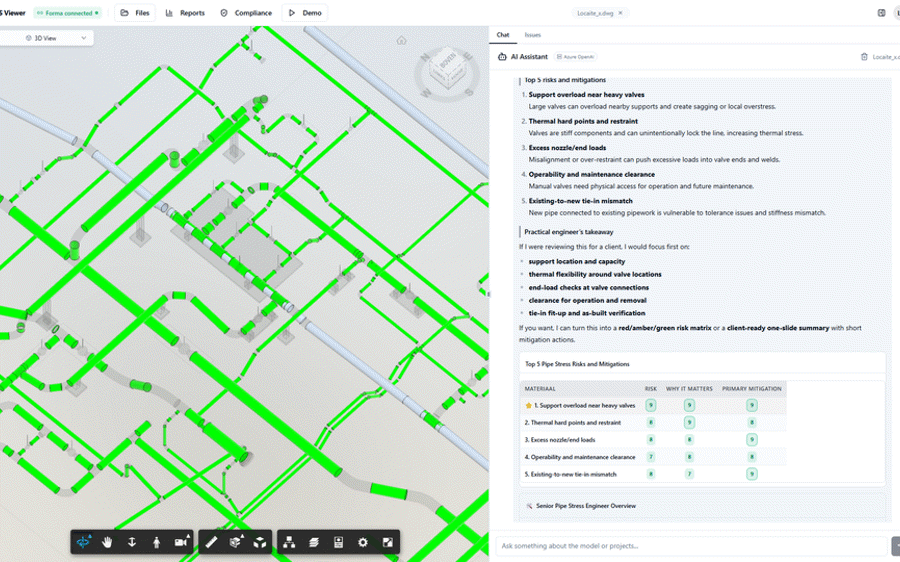Click the Forma connected status badge
The image size is (900, 562).
click(67, 13)
